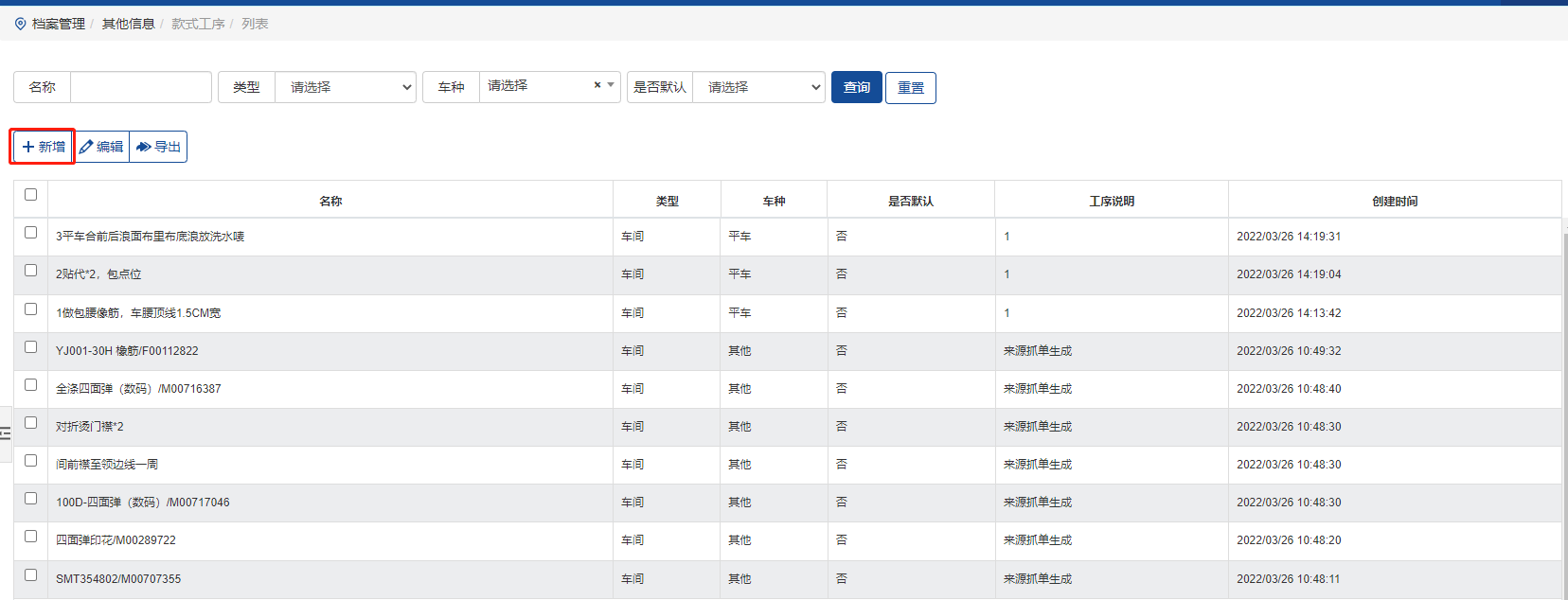Tick the checkbox for 对折烫门襟*2 row
Screen dimensions: 1568x600
tap(30, 423)
